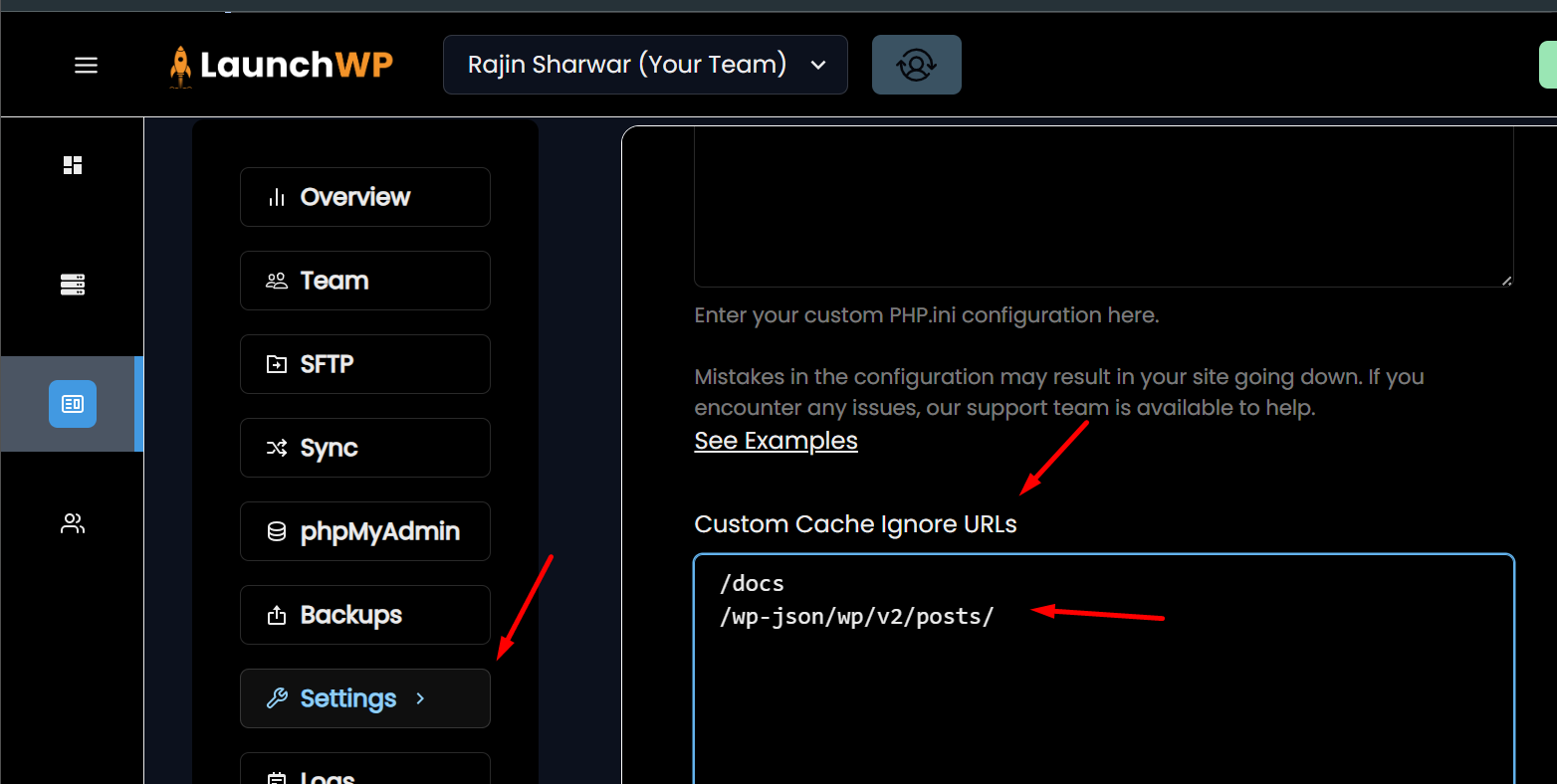Click the SFTP folder icon
The height and width of the screenshot is (784, 1557).
pos(277,364)
